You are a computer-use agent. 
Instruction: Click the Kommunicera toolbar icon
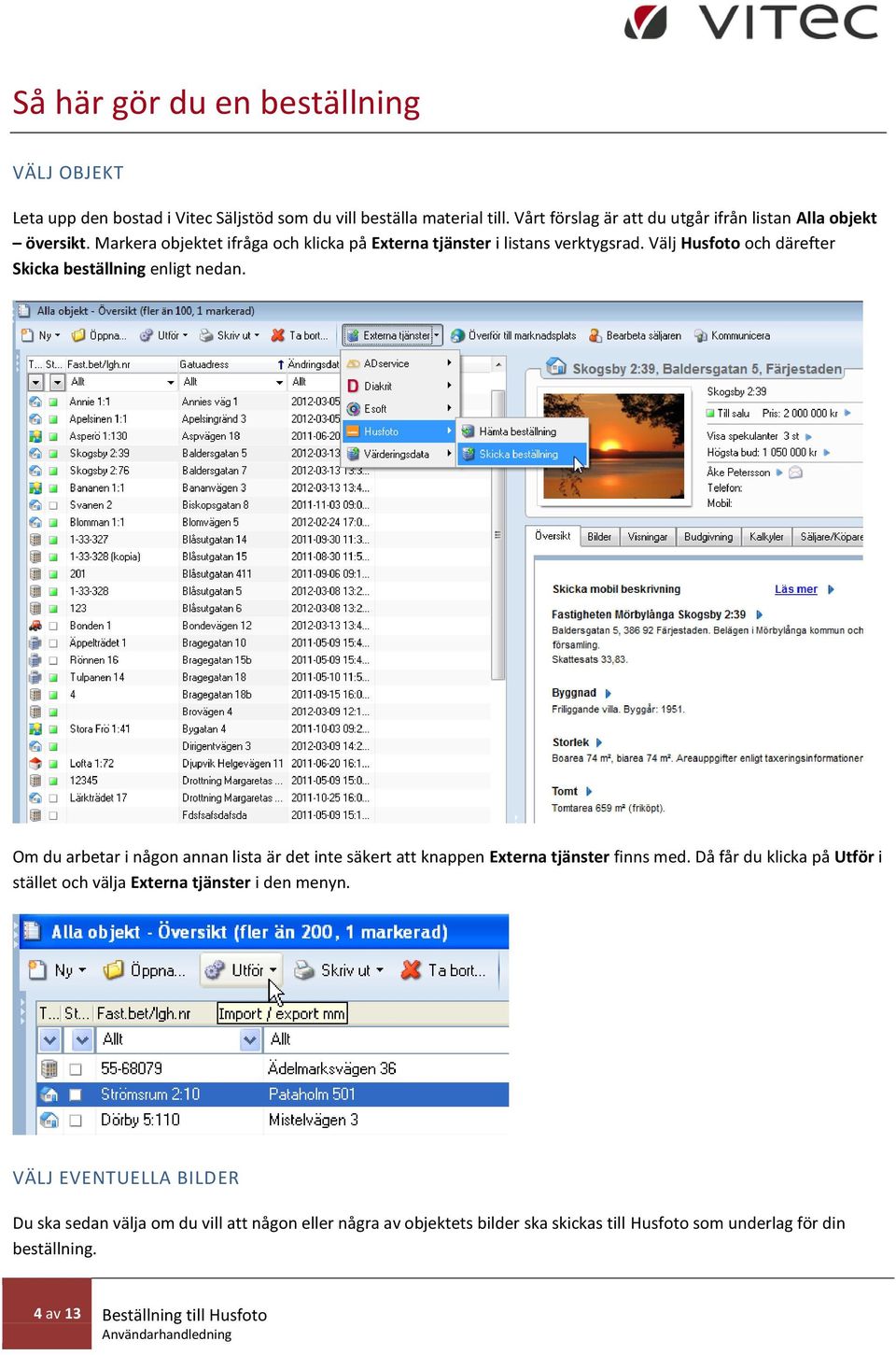(x=700, y=335)
